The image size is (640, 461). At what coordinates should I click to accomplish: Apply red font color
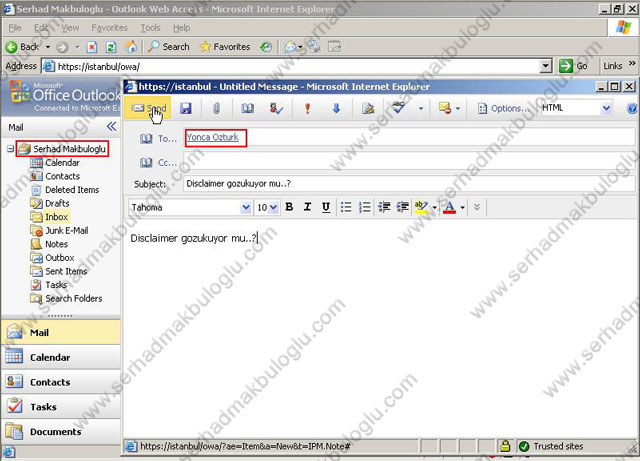(449, 207)
